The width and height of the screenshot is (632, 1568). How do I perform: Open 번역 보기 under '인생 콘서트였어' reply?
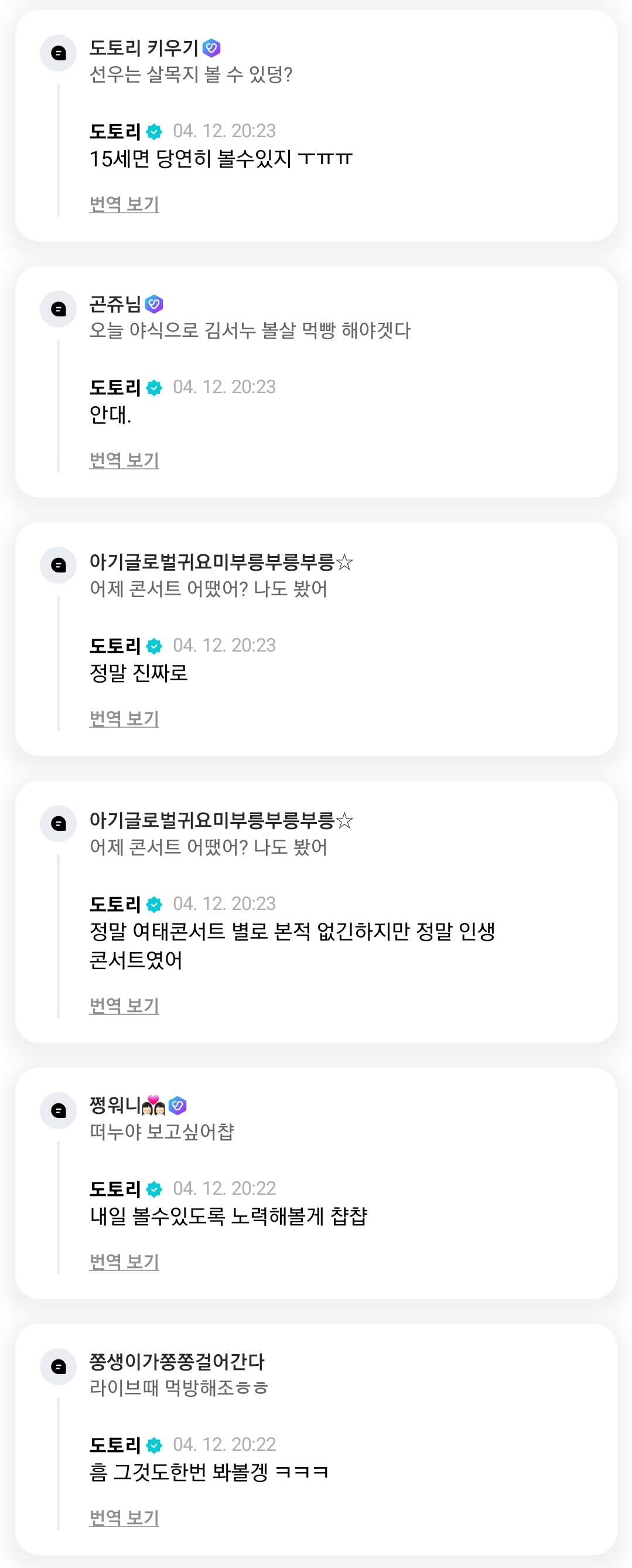click(x=124, y=1005)
